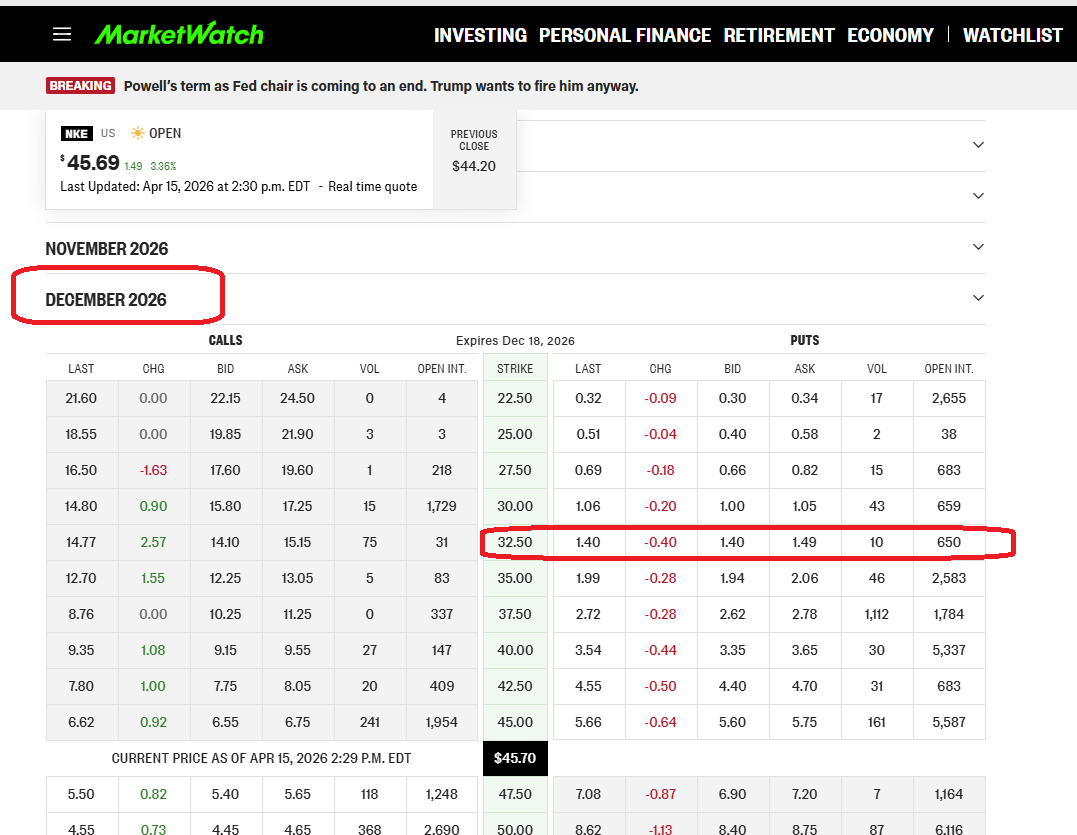Open the Retirement menu
The height and width of the screenshot is (835, 1077).
[779, 35]
